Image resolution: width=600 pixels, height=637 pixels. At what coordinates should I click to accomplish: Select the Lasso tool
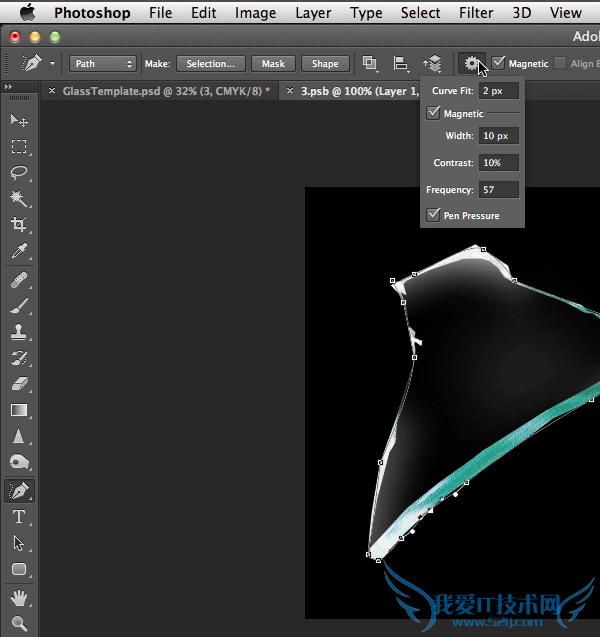pos(19,172)
